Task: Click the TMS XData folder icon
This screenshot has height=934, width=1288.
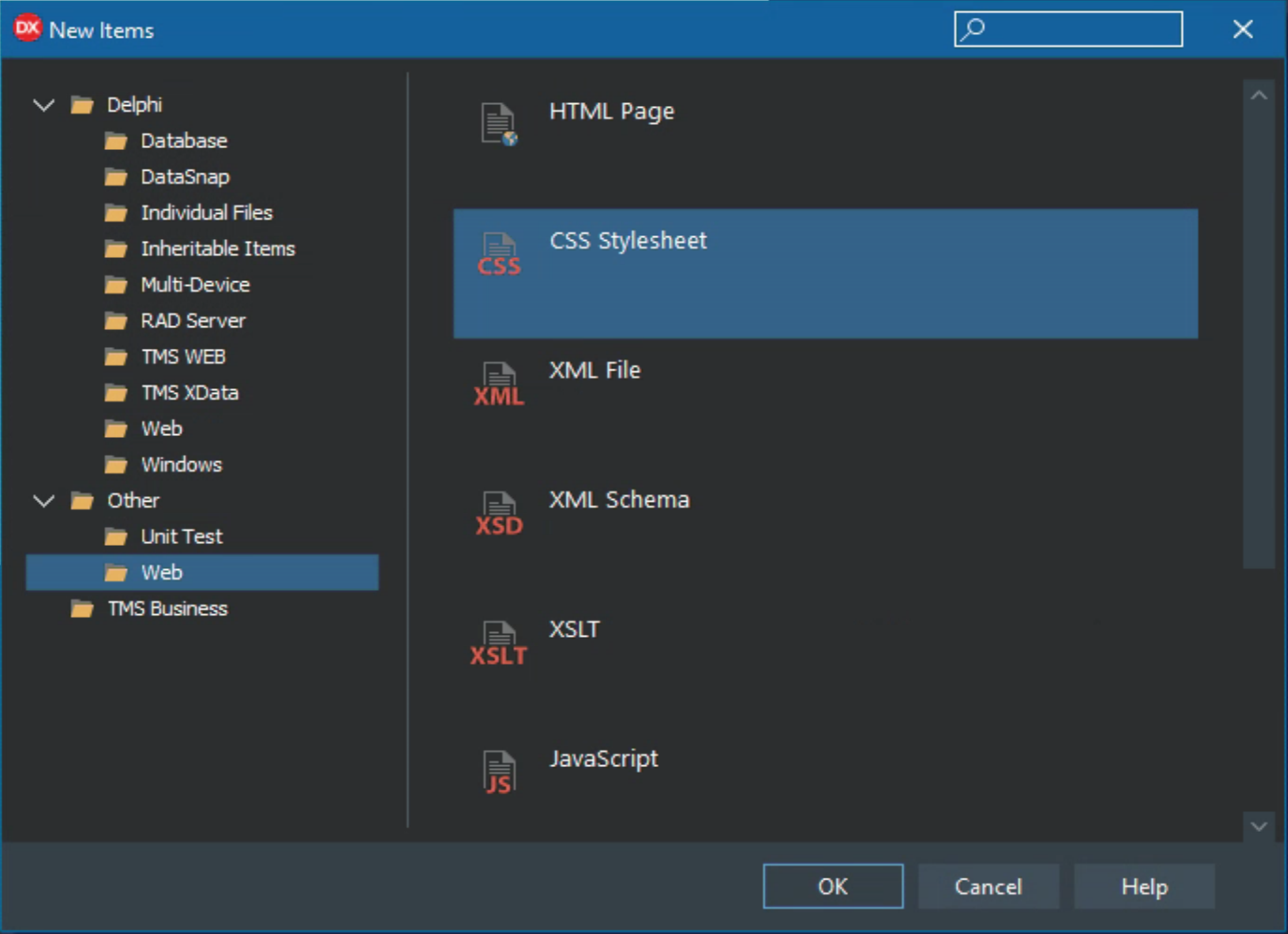Action: point(116,393)
